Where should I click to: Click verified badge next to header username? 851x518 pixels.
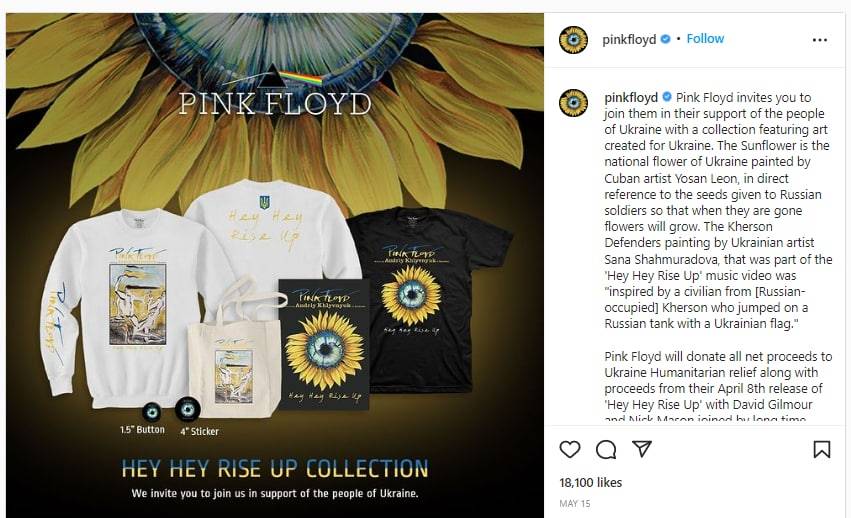tap(665, 39)
